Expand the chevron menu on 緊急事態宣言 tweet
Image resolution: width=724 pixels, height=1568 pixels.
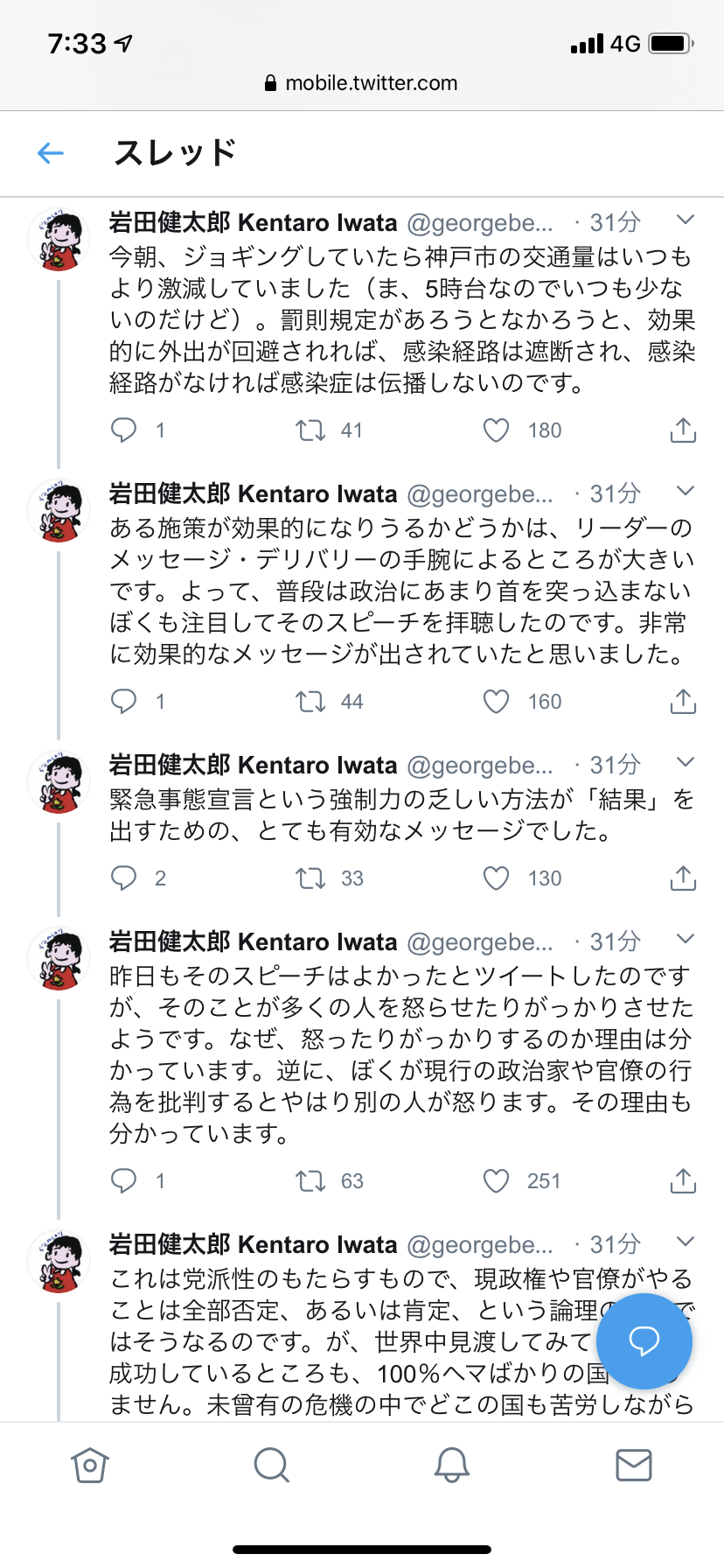pos(686,762)
